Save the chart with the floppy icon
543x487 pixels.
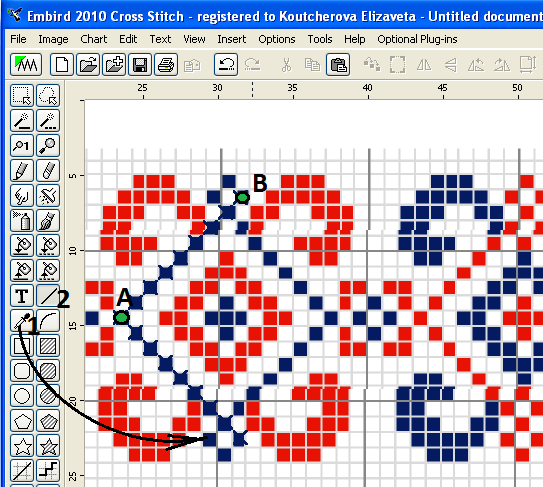pos(140,64)
